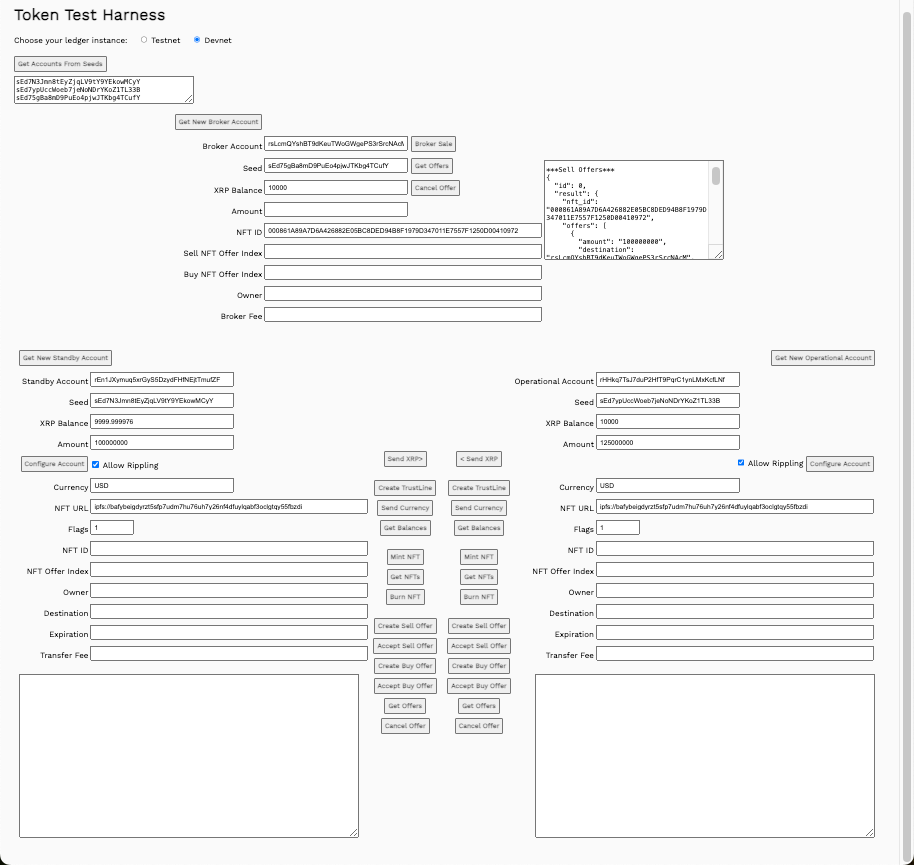The height and width of the screenshot is (865, 914).
Task: Click Get Accounts From Seeds button
Action: (60, 64)
